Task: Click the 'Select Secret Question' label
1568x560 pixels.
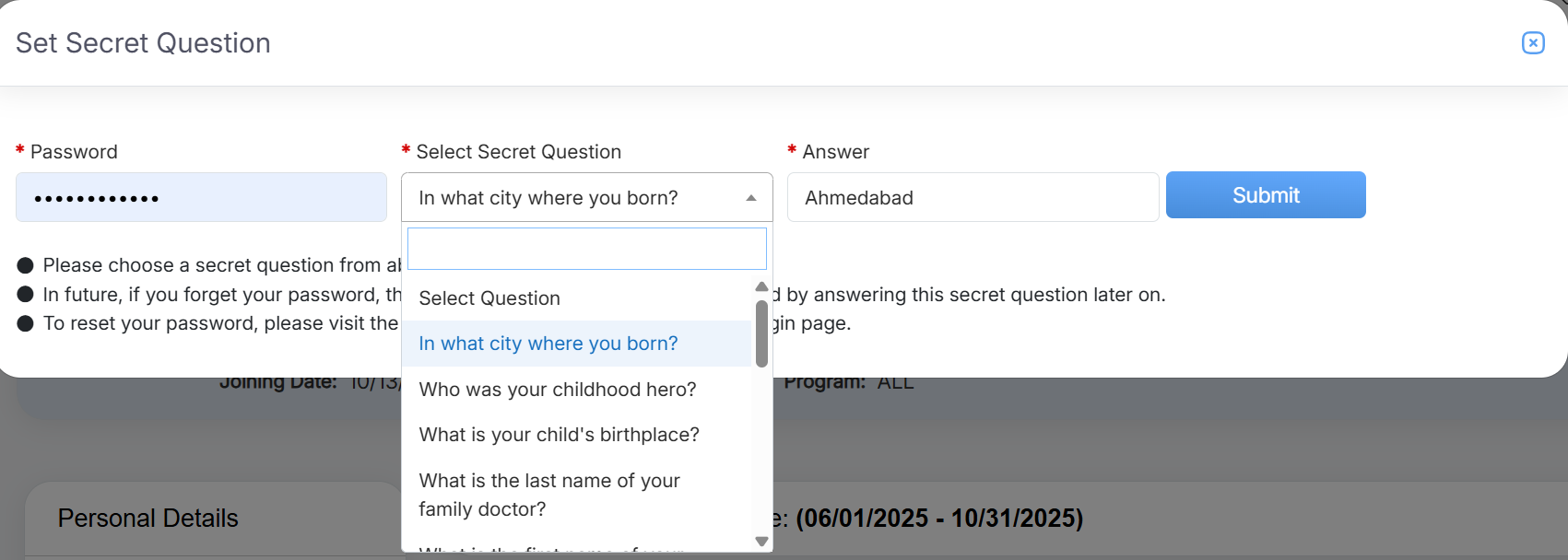Action: tap(518, 152)
